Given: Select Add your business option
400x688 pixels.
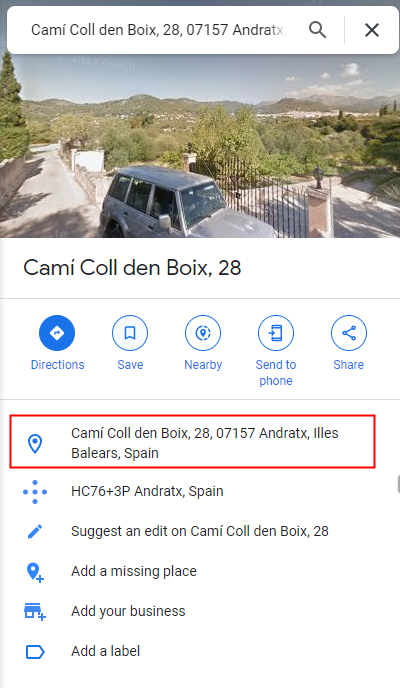Looking at the screenshot, I should [x=128, y=611].
